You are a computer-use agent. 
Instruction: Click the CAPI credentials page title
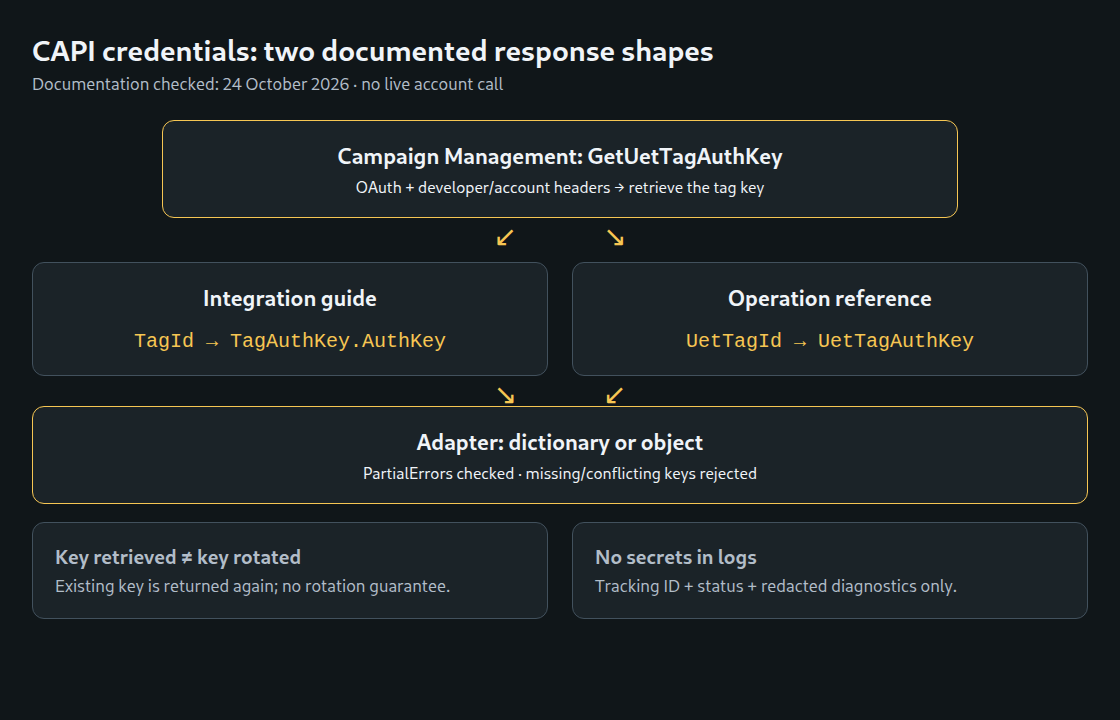point(373,51)
